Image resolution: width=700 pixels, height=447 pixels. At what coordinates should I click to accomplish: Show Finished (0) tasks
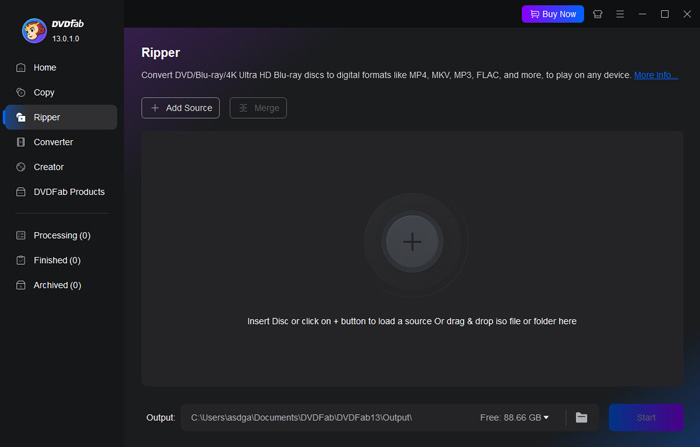(x=60, y=260)
